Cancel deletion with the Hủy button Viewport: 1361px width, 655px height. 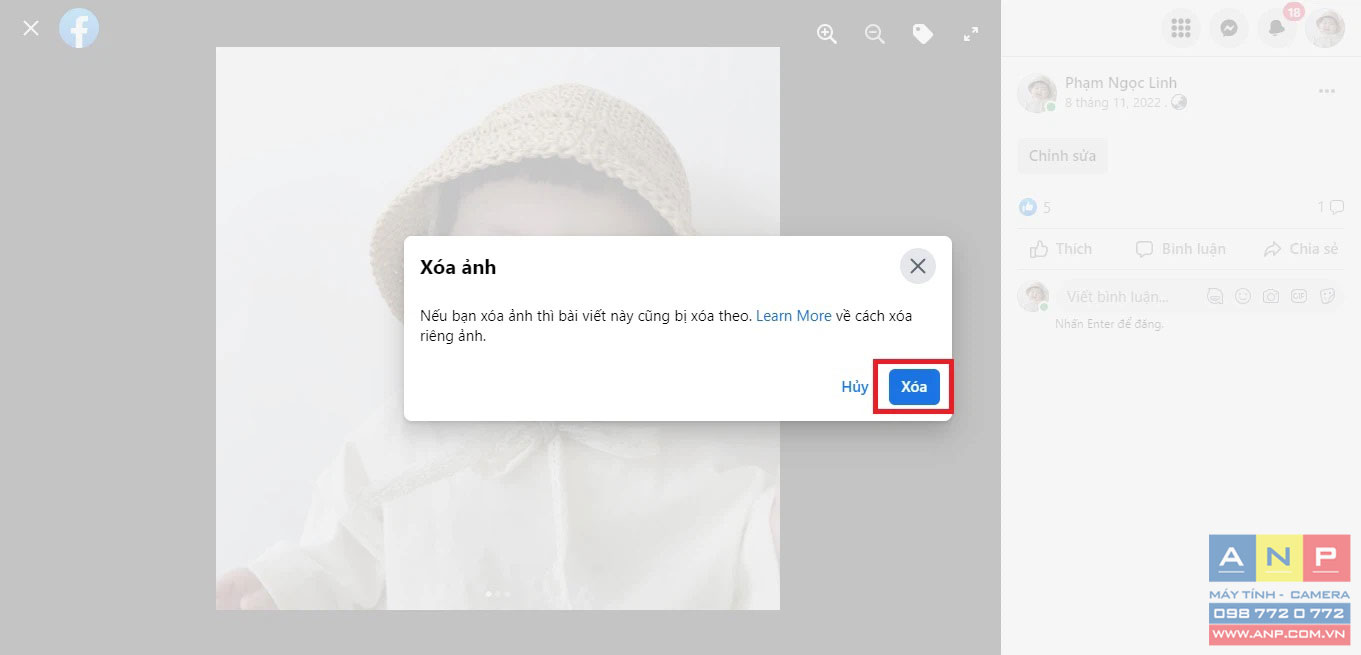pos(855,387)
